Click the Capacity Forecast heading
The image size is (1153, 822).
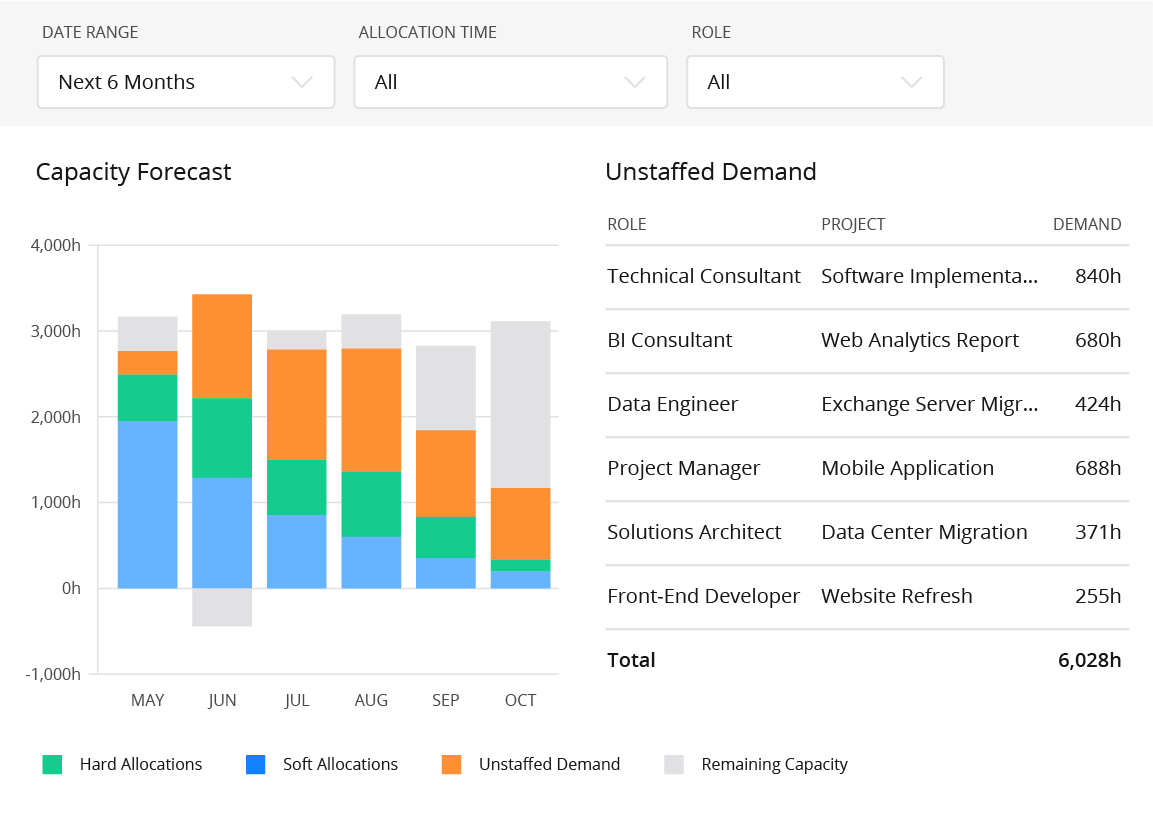click(x=133, y=172)
